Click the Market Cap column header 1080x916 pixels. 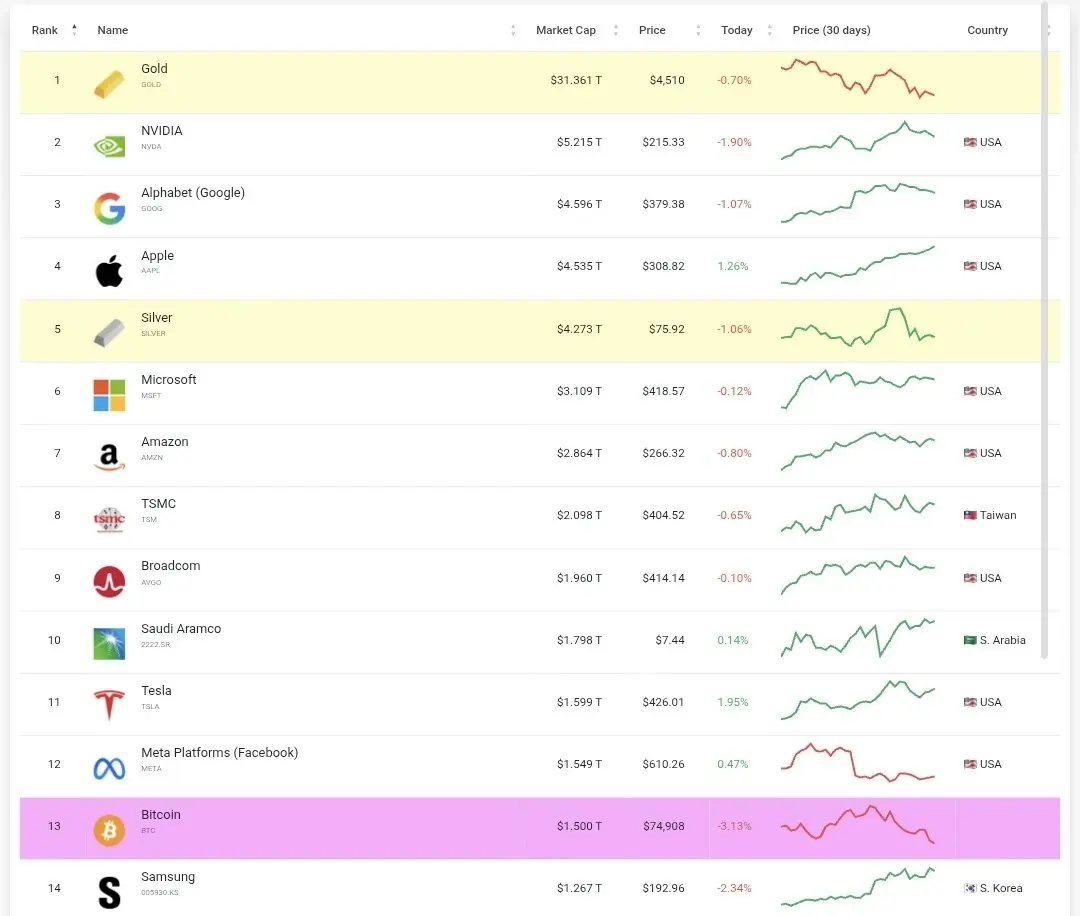565,30
